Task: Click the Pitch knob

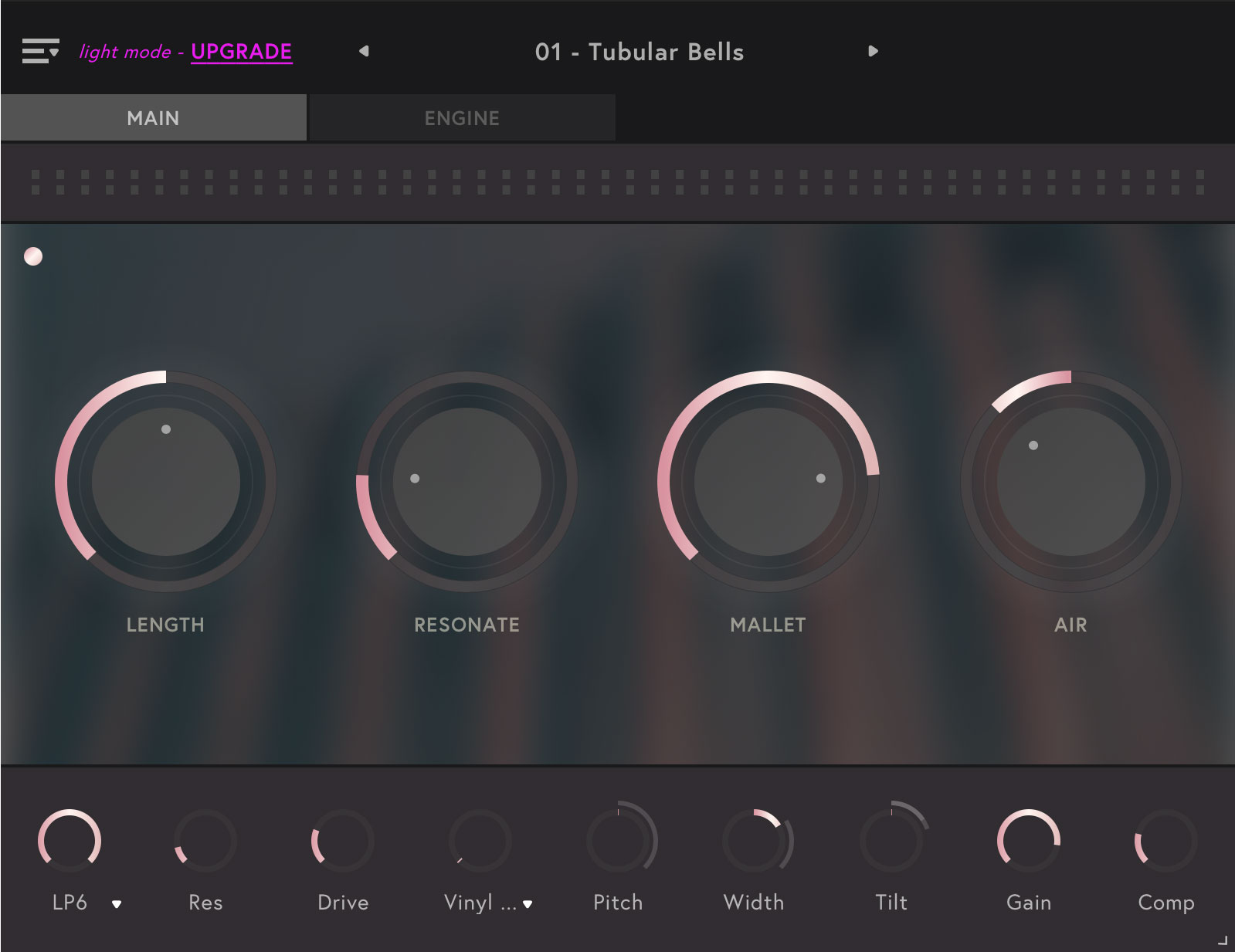Action: tap(618, 841)
